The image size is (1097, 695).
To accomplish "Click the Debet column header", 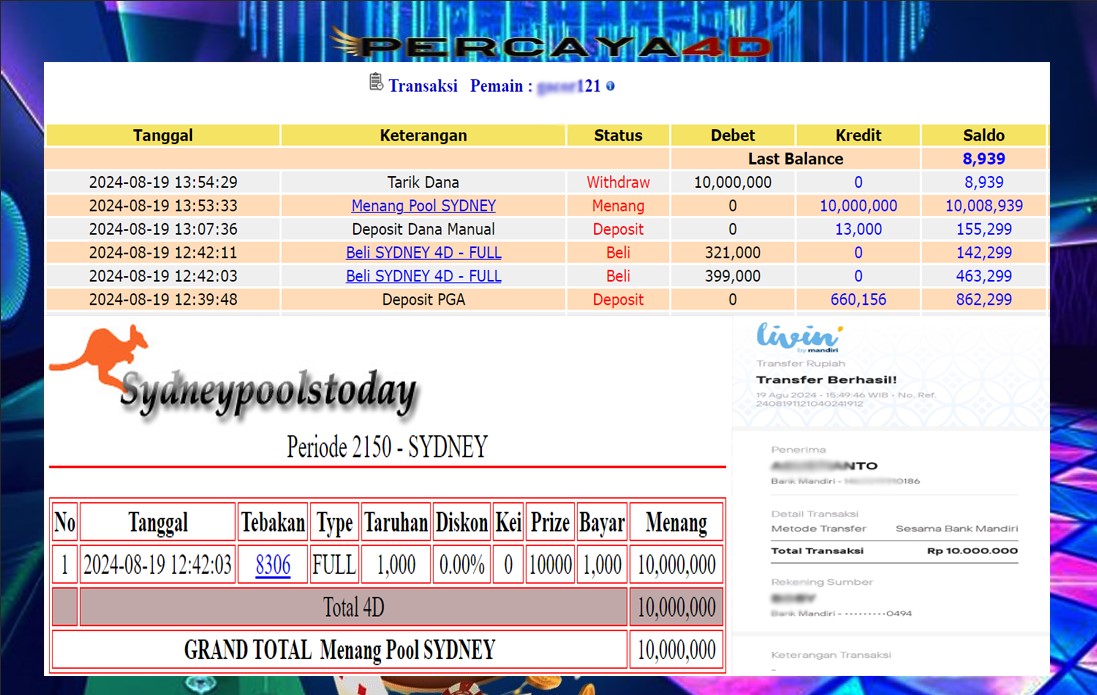I will click(x=732, y=135).
